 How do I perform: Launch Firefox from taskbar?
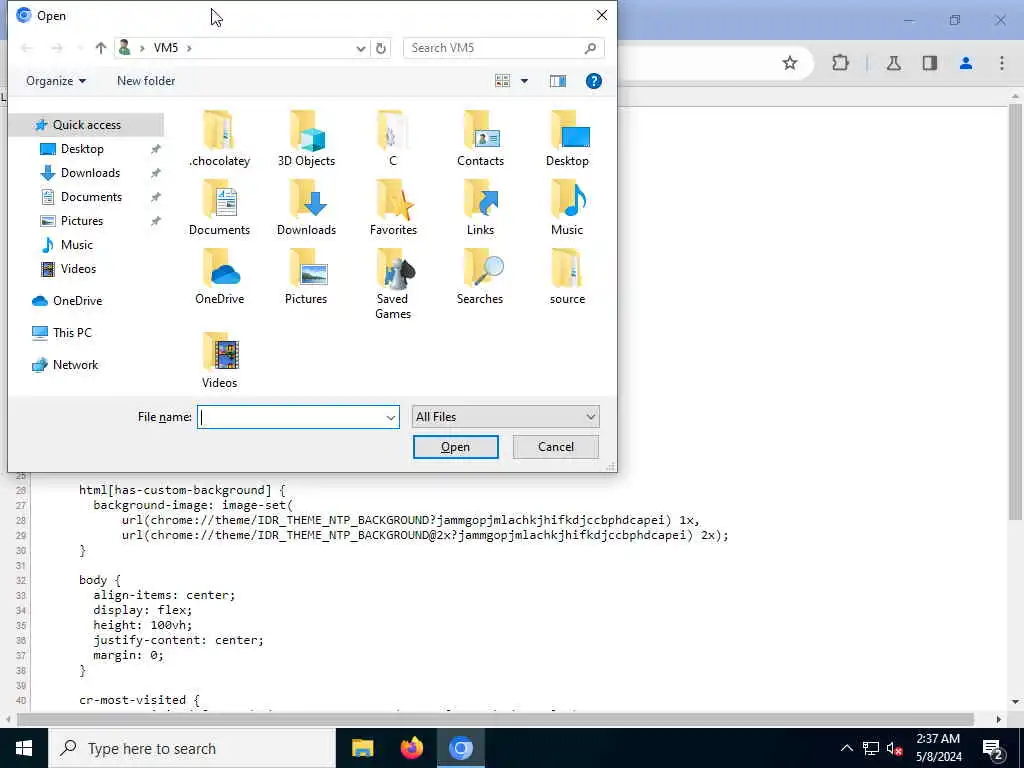411,748
